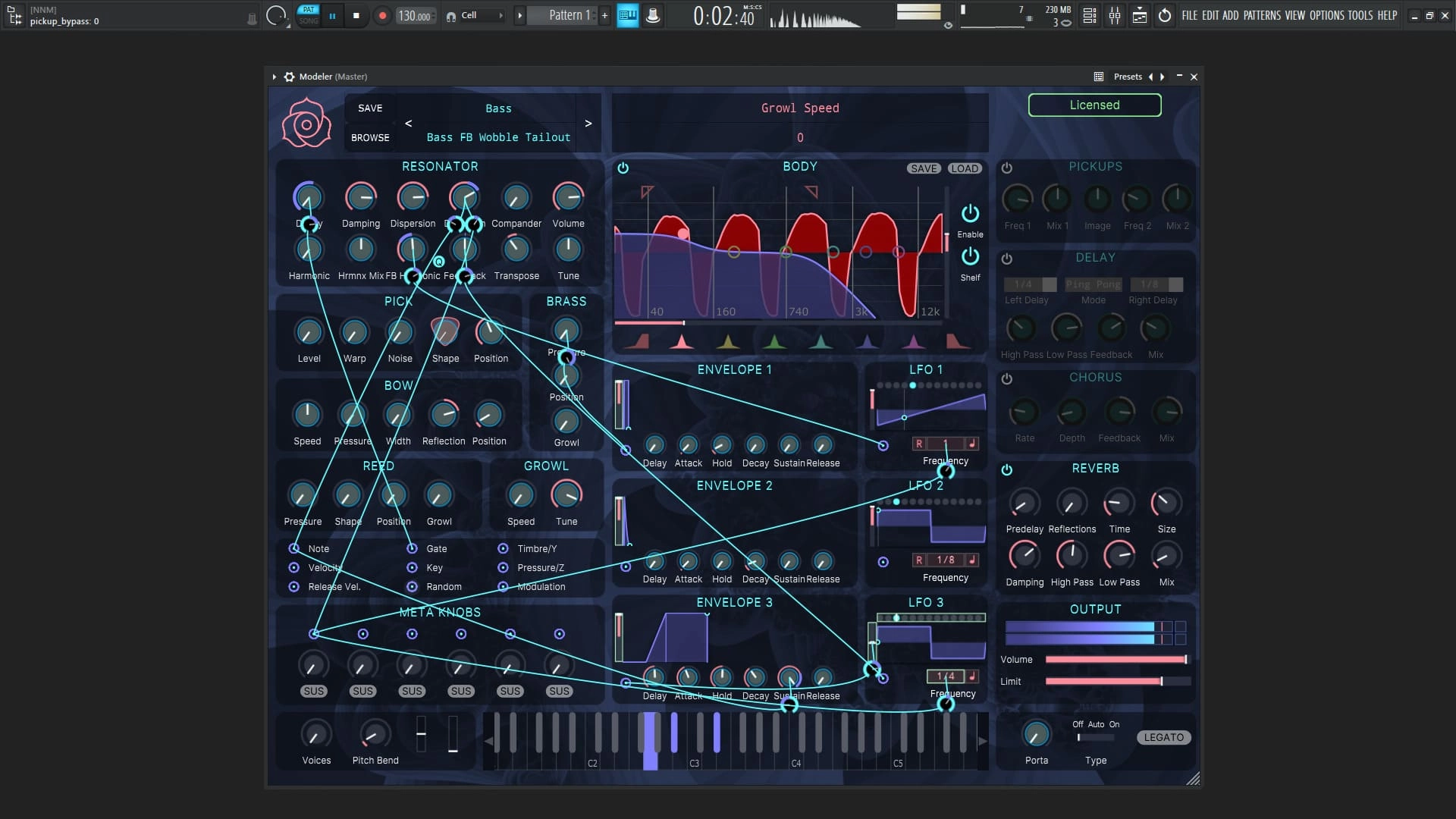The width and height of the screenshot is (1456, 819).
Task: Open the delay Ping Pong mode dropdown
Action: click(x=1092, y=284)
